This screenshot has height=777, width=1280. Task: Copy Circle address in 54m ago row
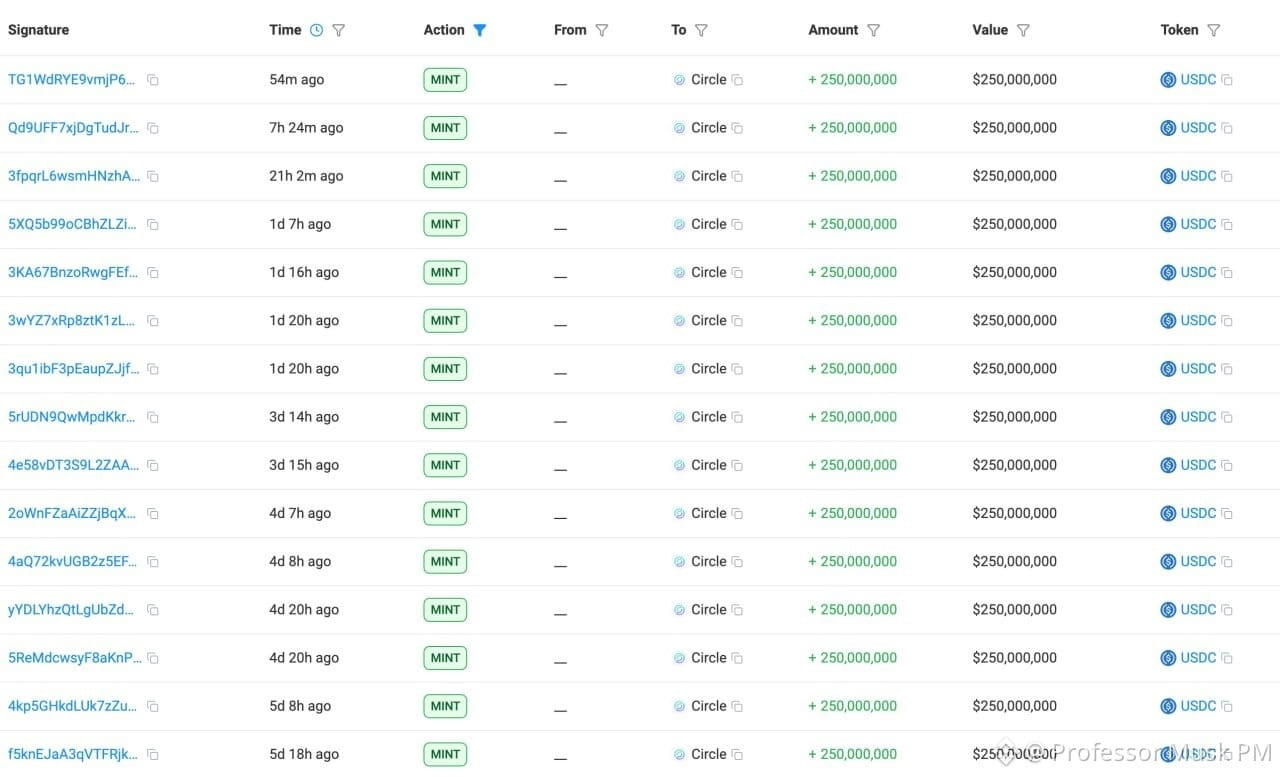click(x=737, y=80)
